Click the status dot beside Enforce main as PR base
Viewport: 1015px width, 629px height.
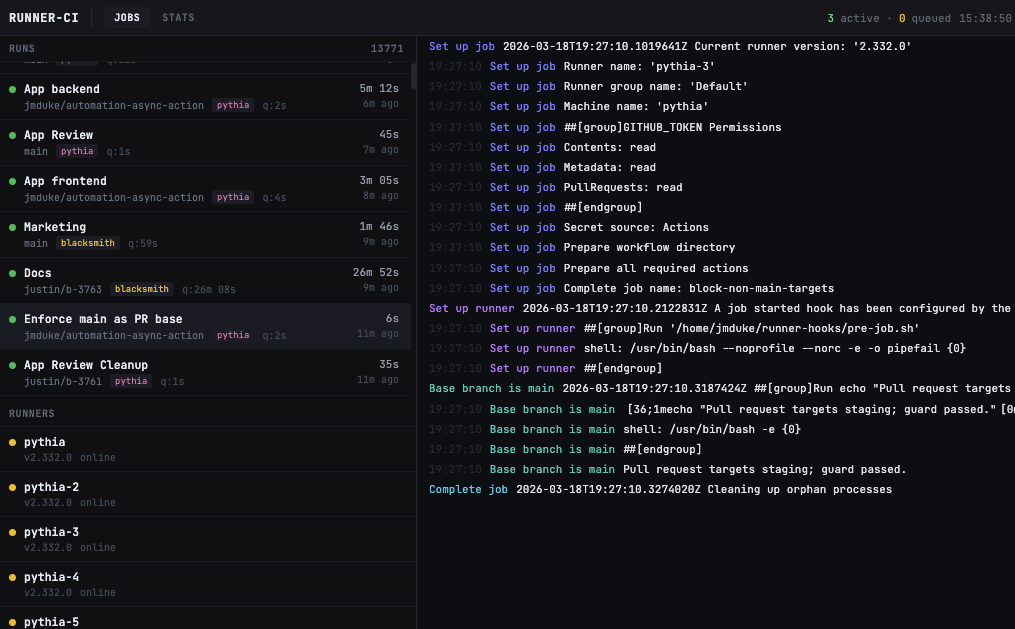[x=10, y=319]
